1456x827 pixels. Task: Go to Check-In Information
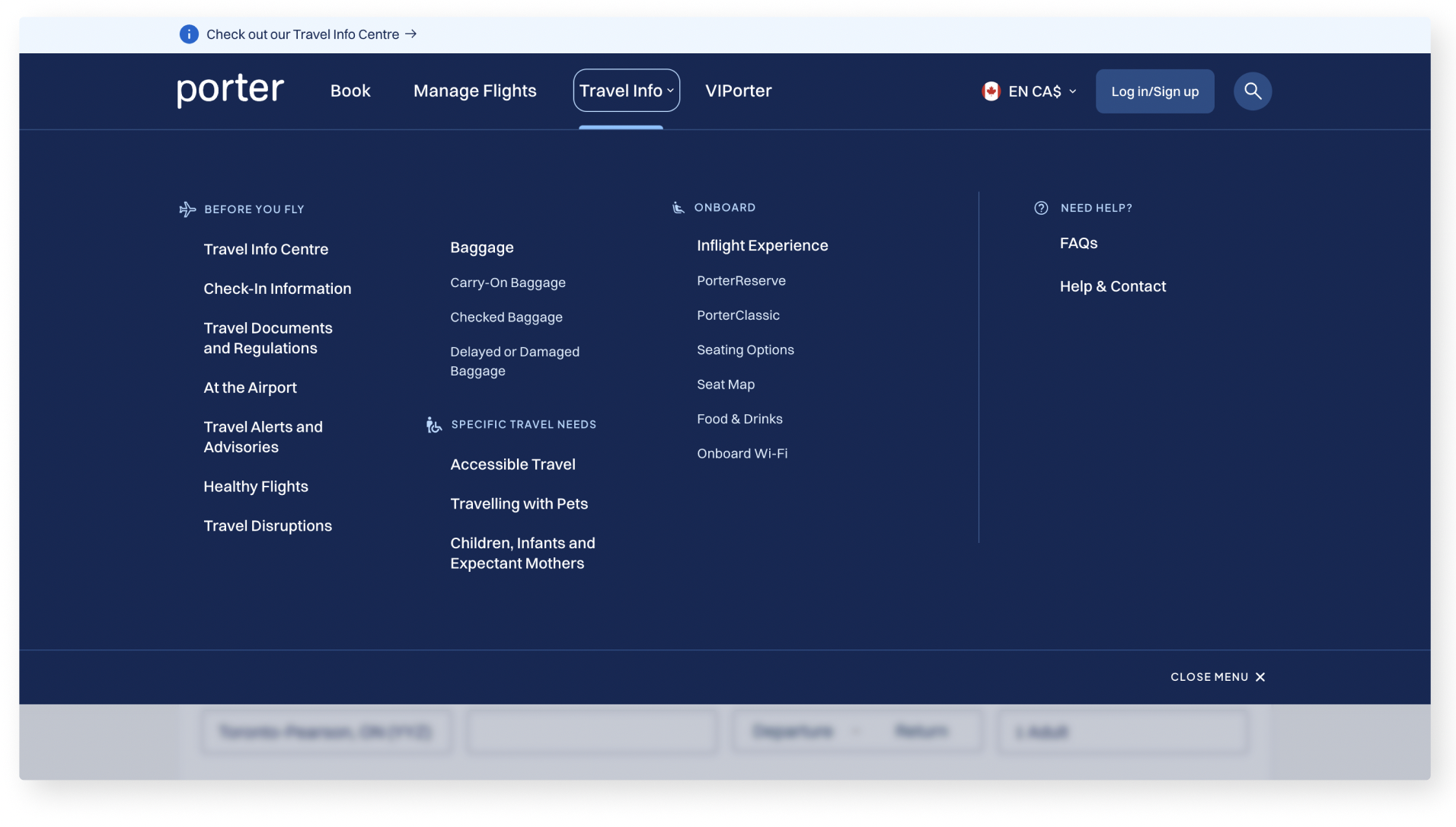click(x=277, y=289)
